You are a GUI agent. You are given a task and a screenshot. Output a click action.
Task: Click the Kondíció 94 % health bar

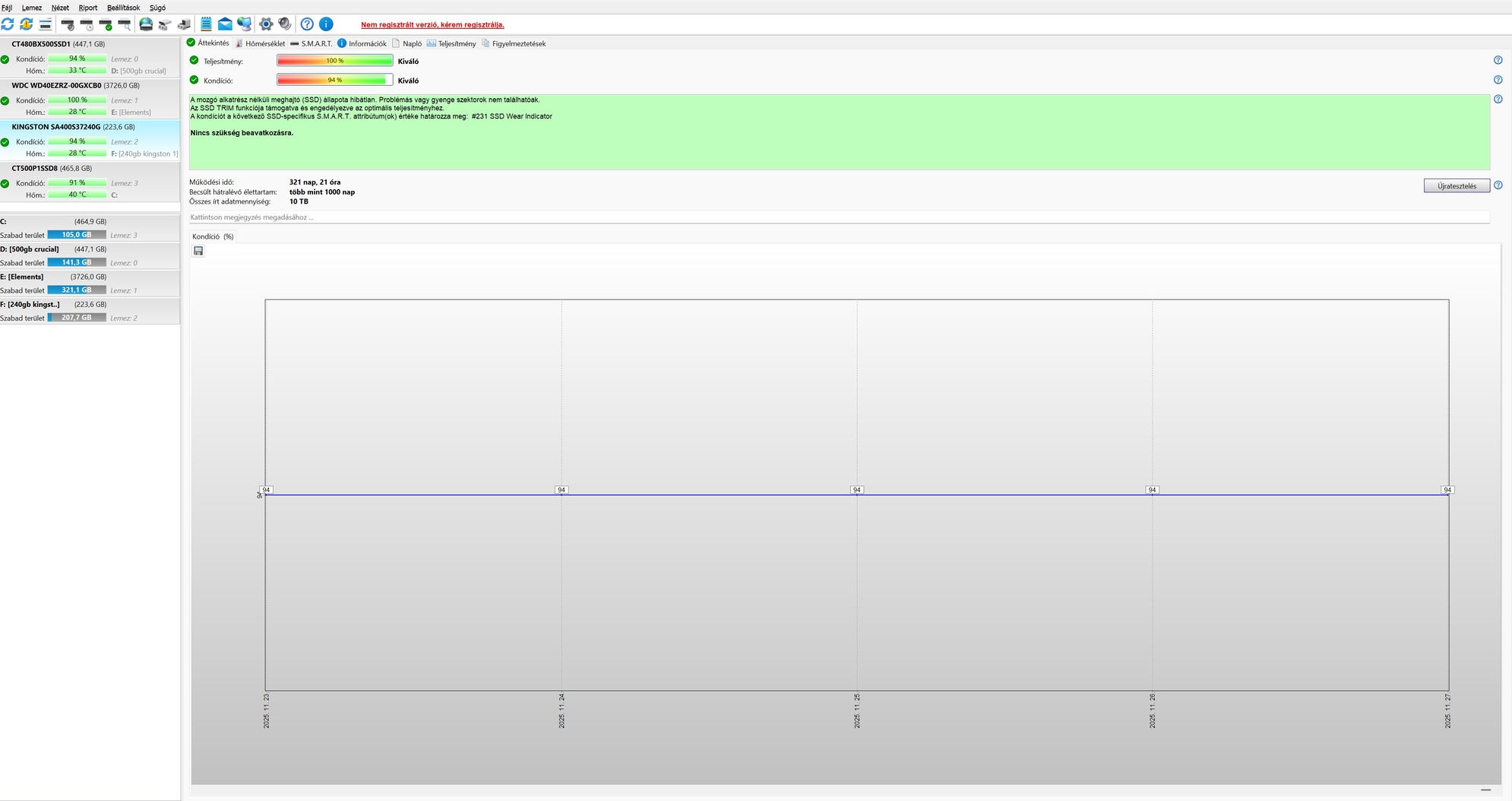click(x=334, y=80)
